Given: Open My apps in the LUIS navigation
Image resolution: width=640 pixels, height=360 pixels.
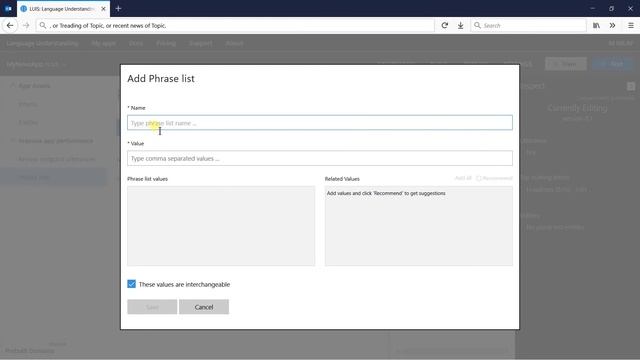Looking at the screenshot, I should (104, 43).
